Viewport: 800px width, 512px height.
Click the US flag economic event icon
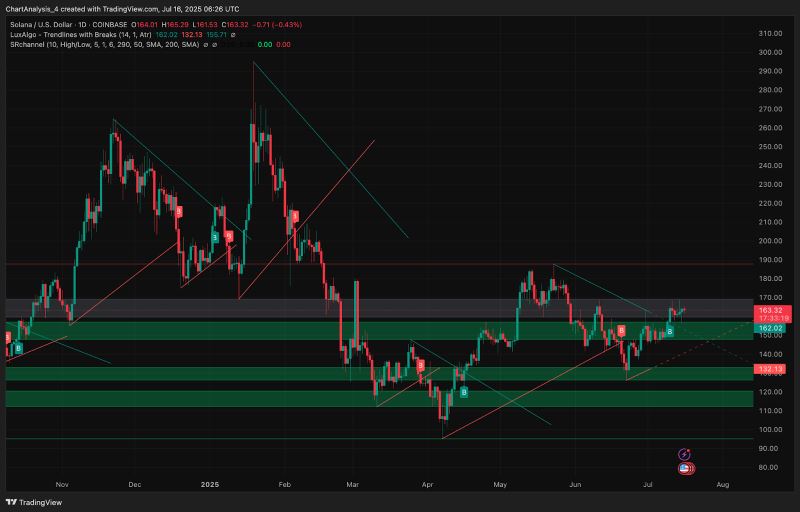(686, 467)
